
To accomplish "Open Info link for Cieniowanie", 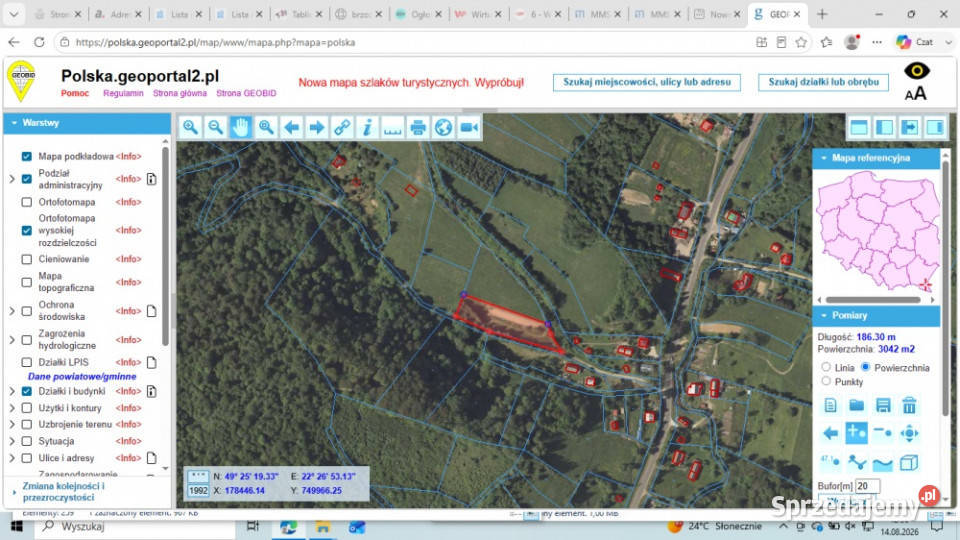I will click(x=128, y=259).
